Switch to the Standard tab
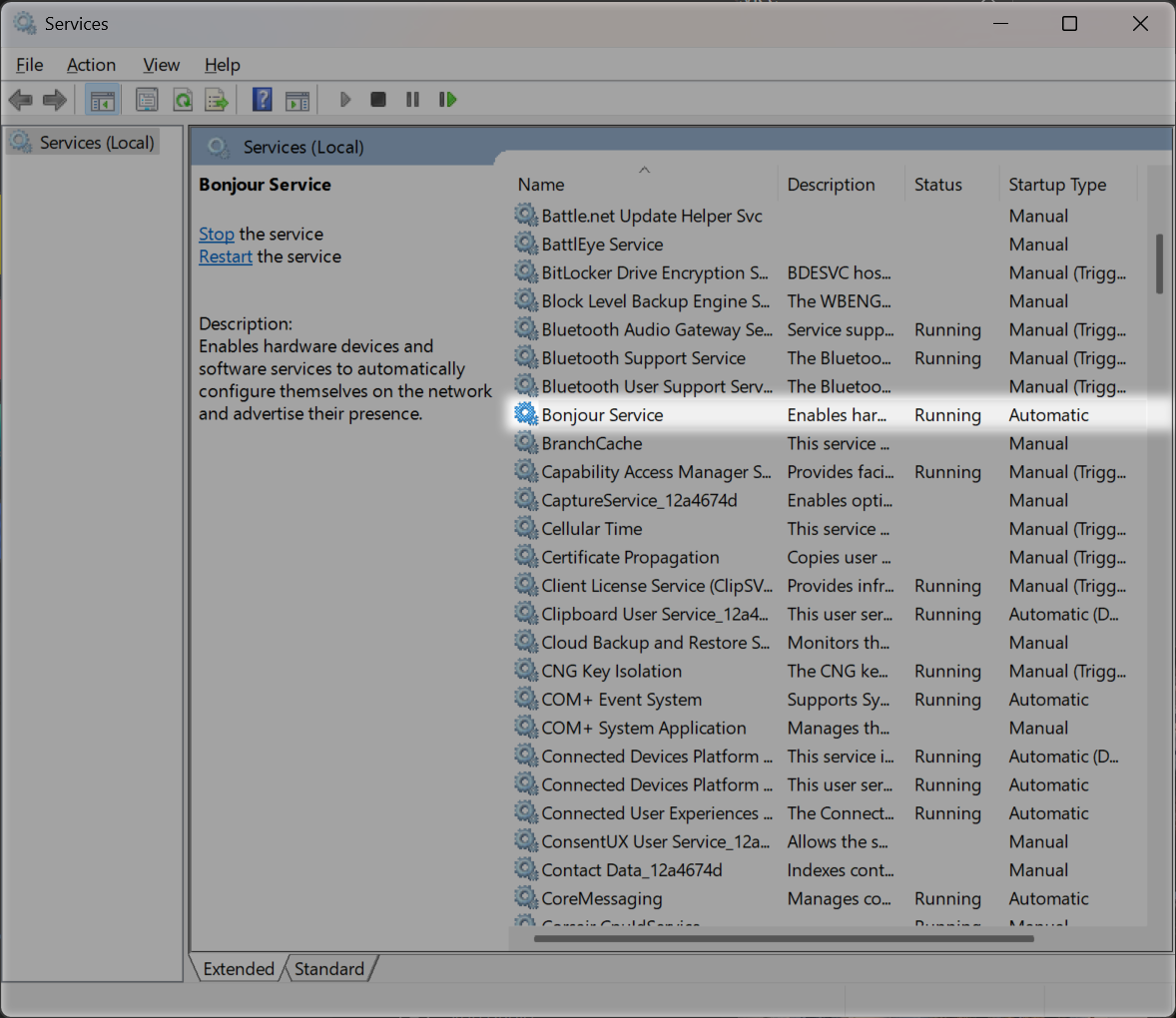Screen dimensions: 1176x1018 tap(329, 969)
